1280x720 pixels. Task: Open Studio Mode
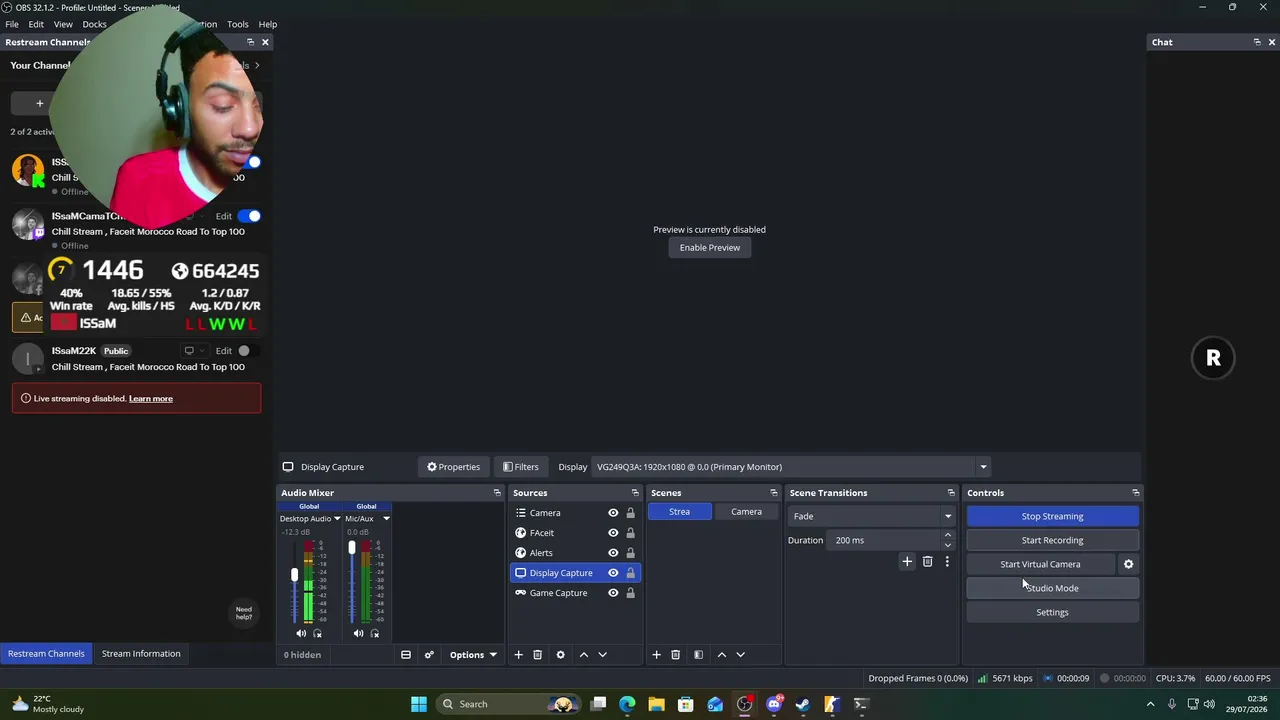pyautogui.click(x=1052, y=588)
